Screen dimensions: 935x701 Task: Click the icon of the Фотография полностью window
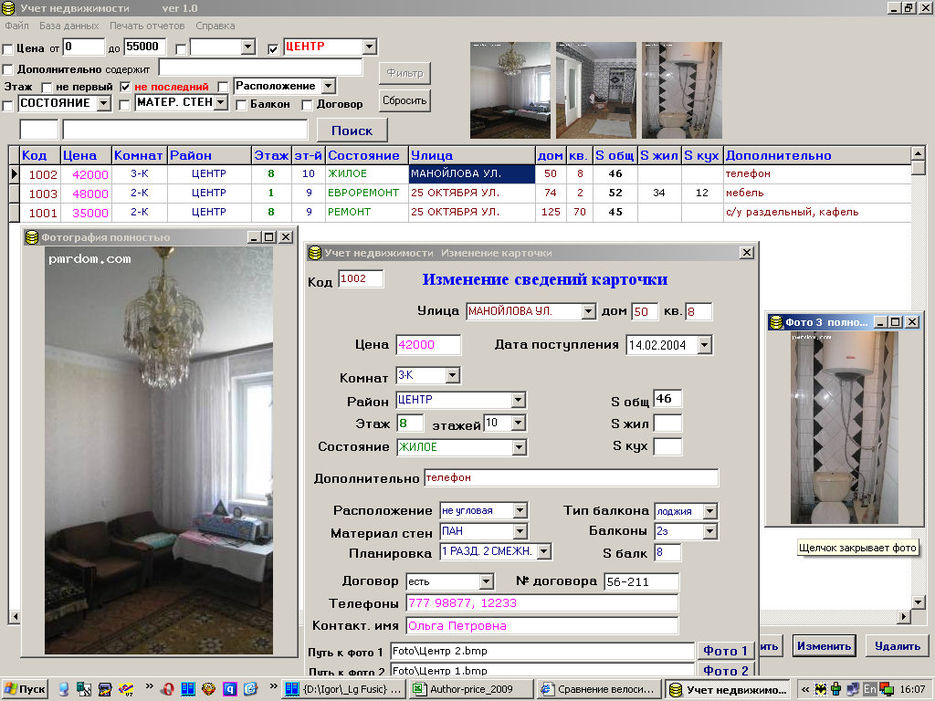pos(32,237)
